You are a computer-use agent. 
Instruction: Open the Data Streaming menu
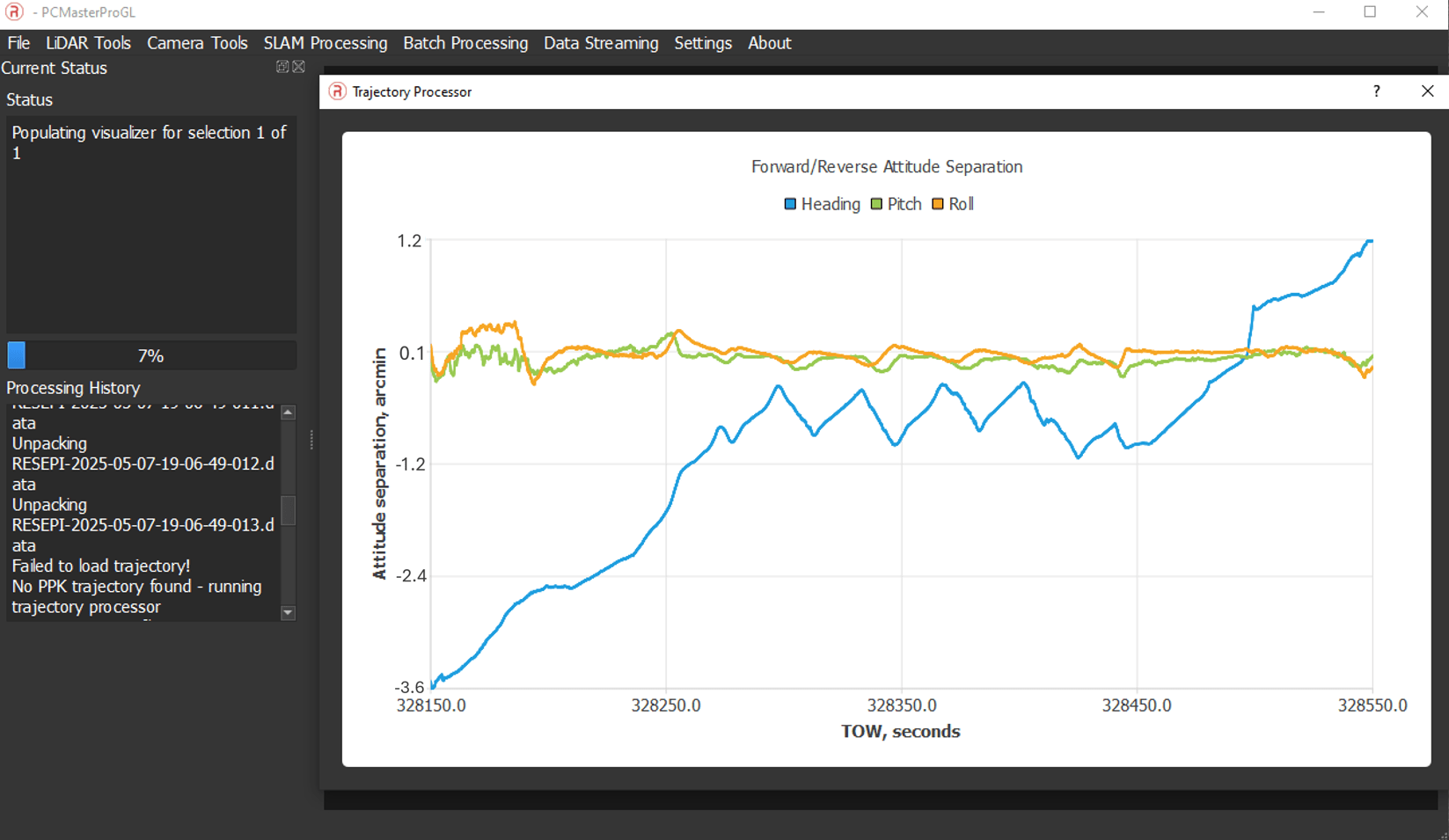point(601,42)
